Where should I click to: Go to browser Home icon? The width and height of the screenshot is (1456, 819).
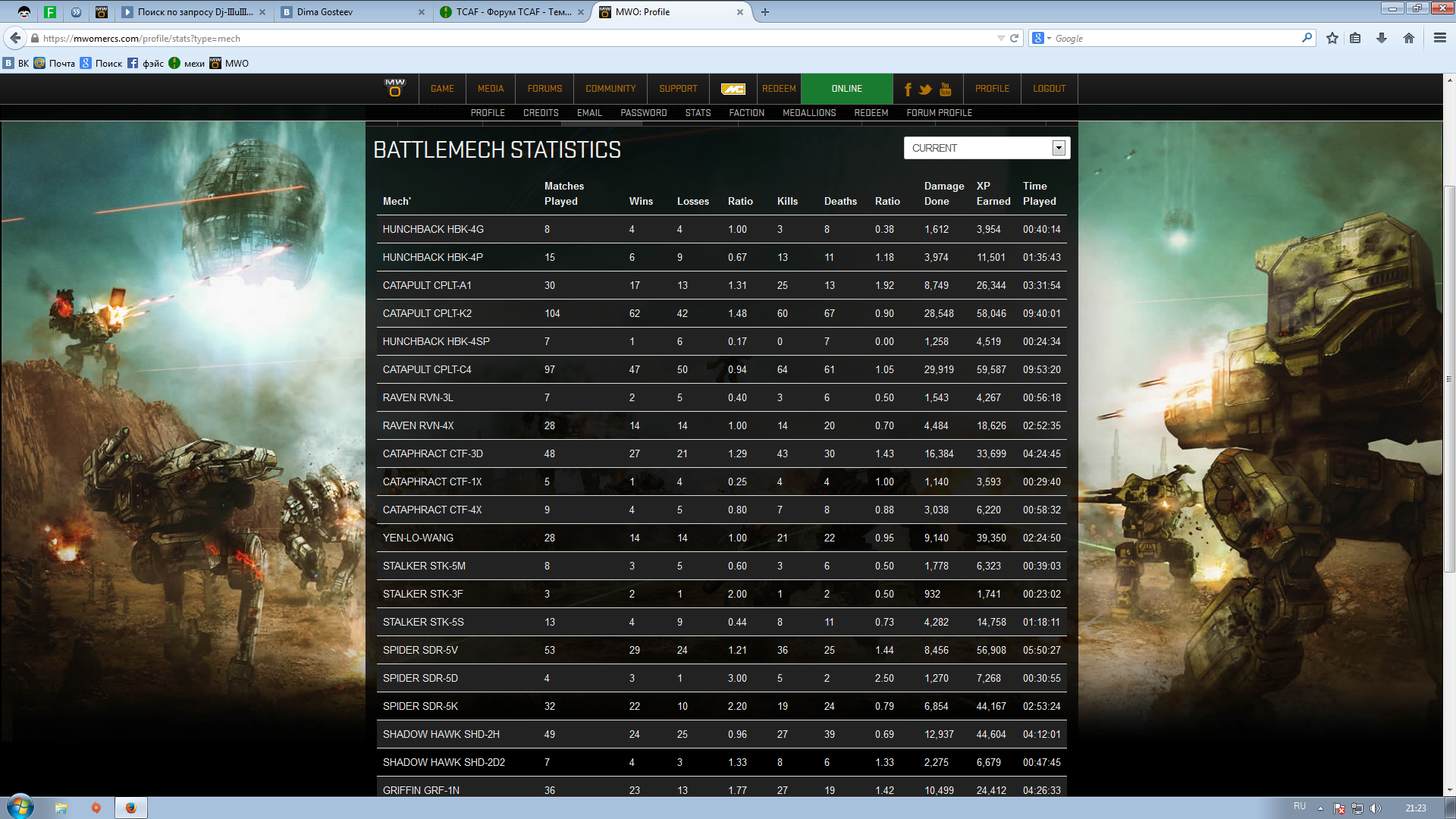(1409, 38)
